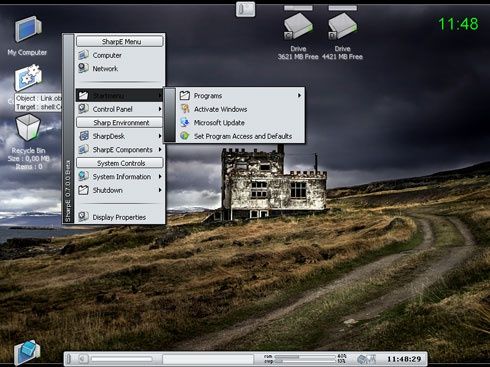Click the Microsoft Update globe icon
This screenshot has width=490, height=367.
coord(185,122)
